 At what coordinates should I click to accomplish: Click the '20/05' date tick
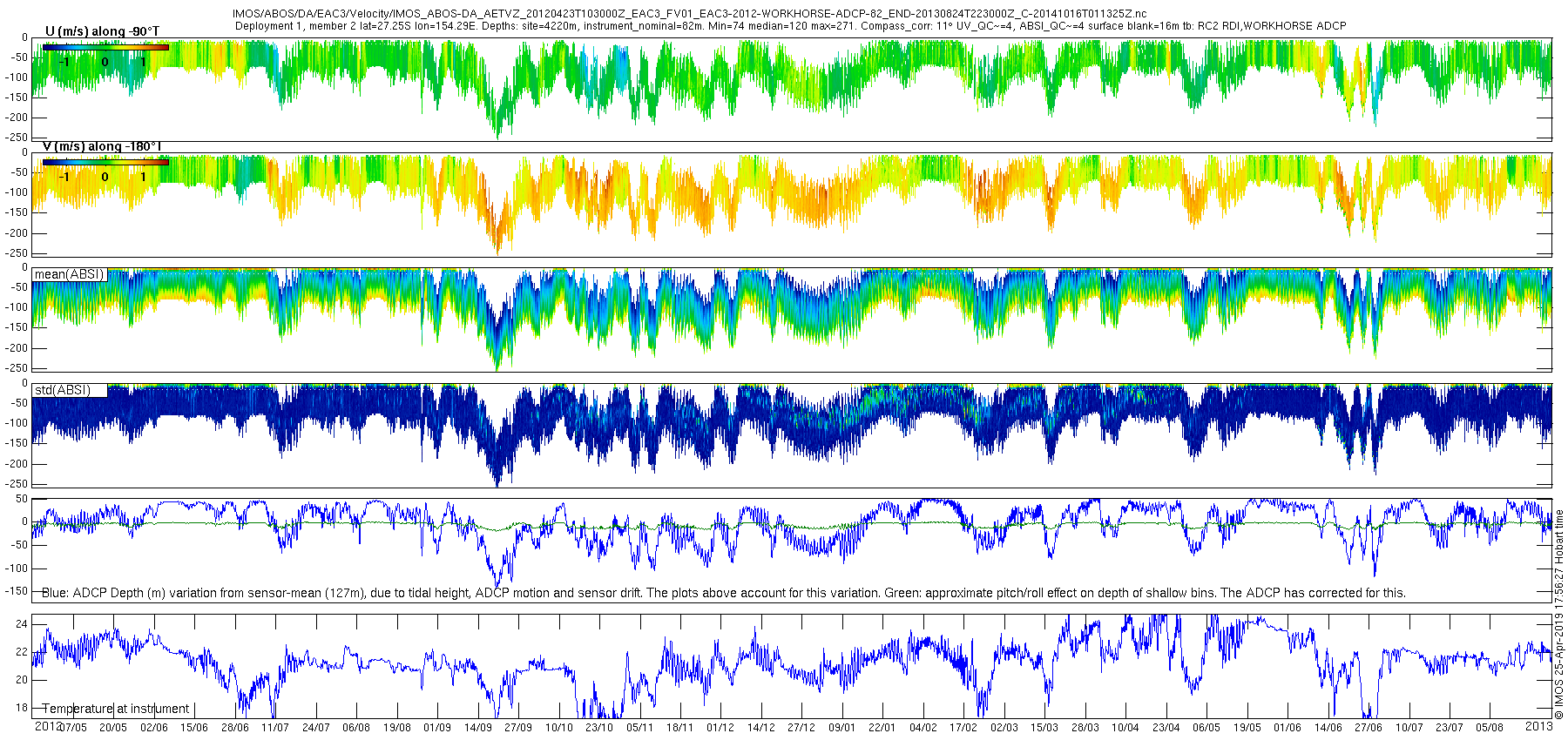pos(112,728)
